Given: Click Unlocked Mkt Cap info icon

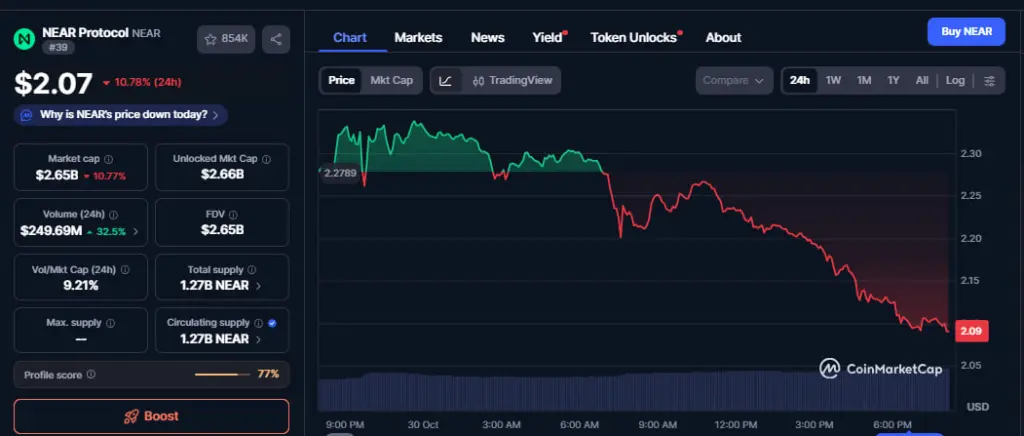Looking at the screenshot, I should [266, 159].
